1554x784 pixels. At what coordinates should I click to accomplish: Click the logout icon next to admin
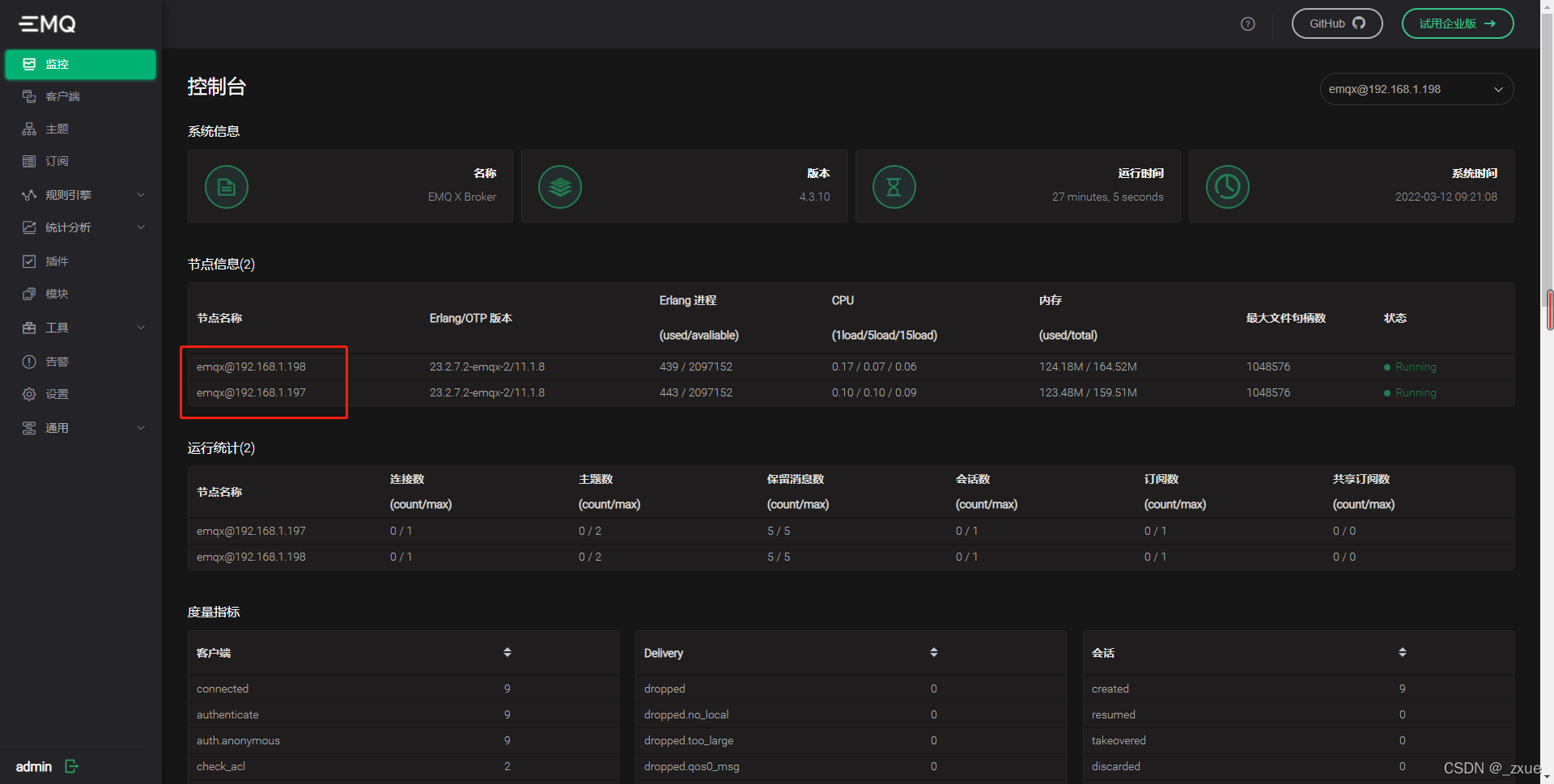72,766
